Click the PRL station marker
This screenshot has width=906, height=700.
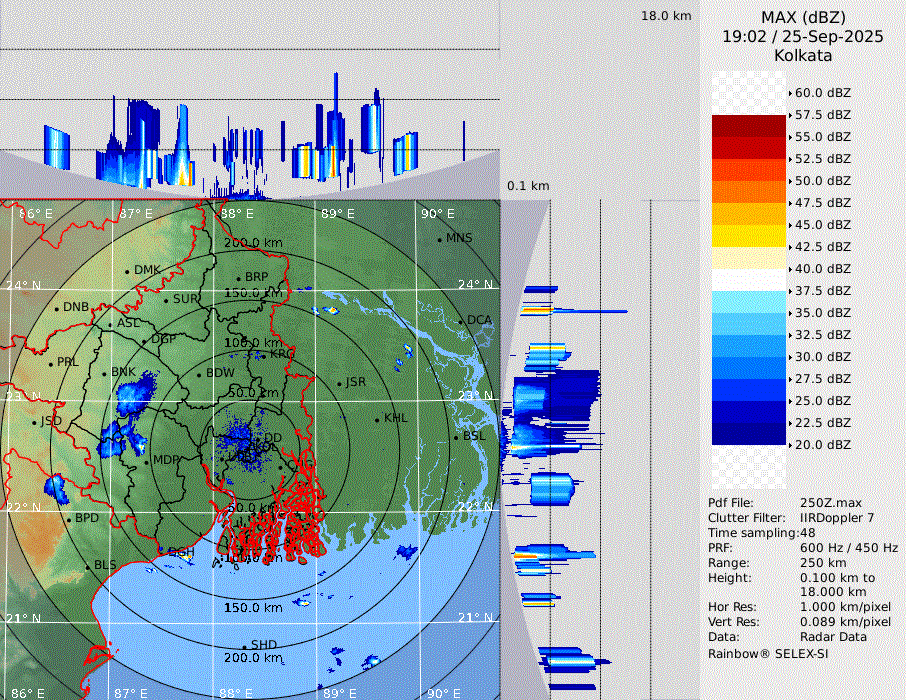point(51,363)
